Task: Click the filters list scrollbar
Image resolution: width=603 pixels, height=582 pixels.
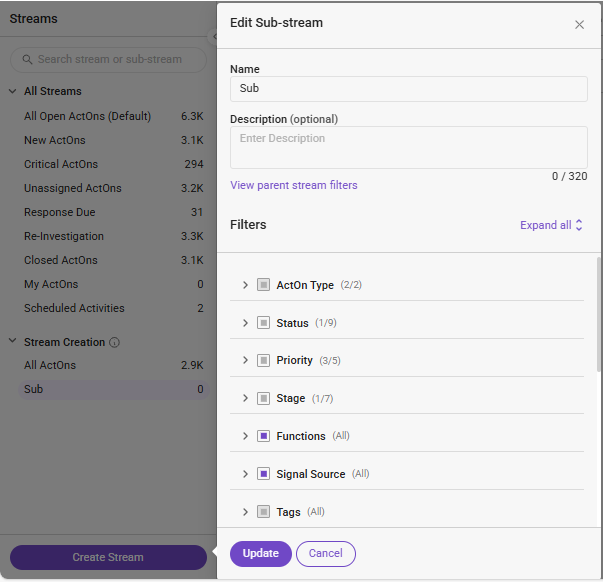Action: 598,314
